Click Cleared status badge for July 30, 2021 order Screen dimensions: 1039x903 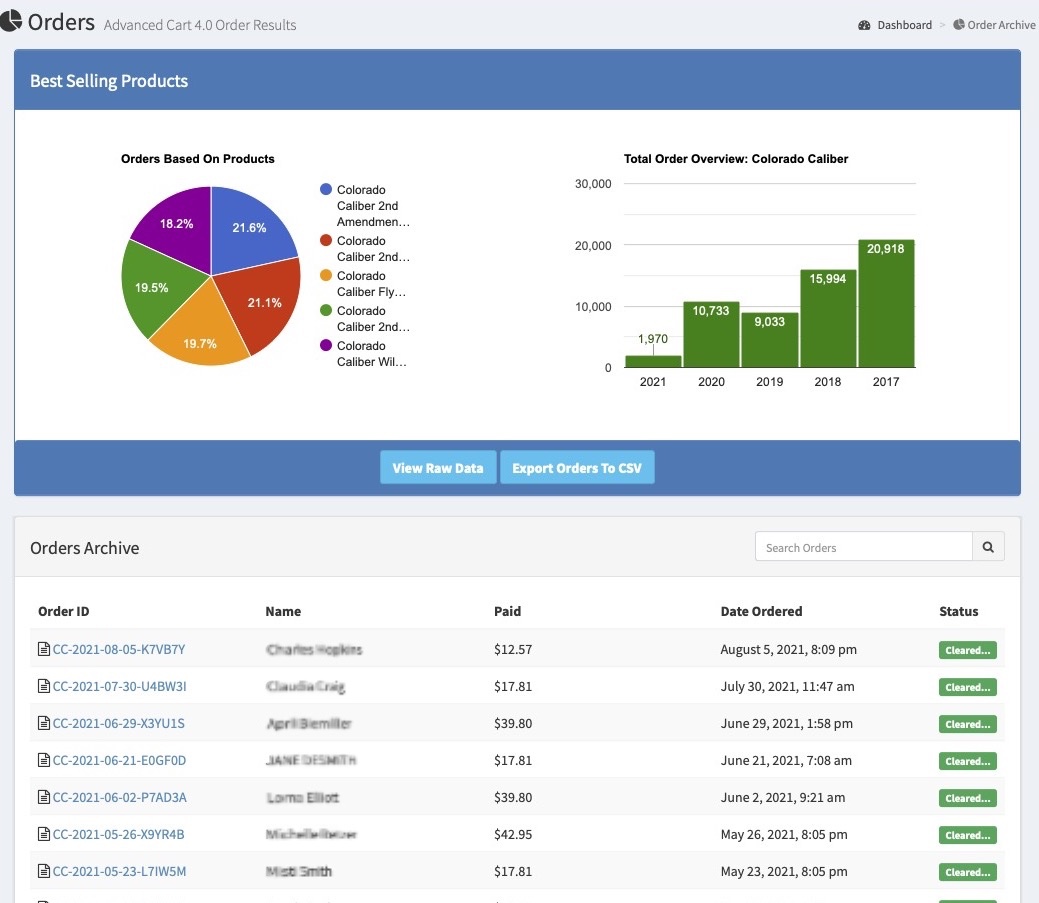point(967,687)
